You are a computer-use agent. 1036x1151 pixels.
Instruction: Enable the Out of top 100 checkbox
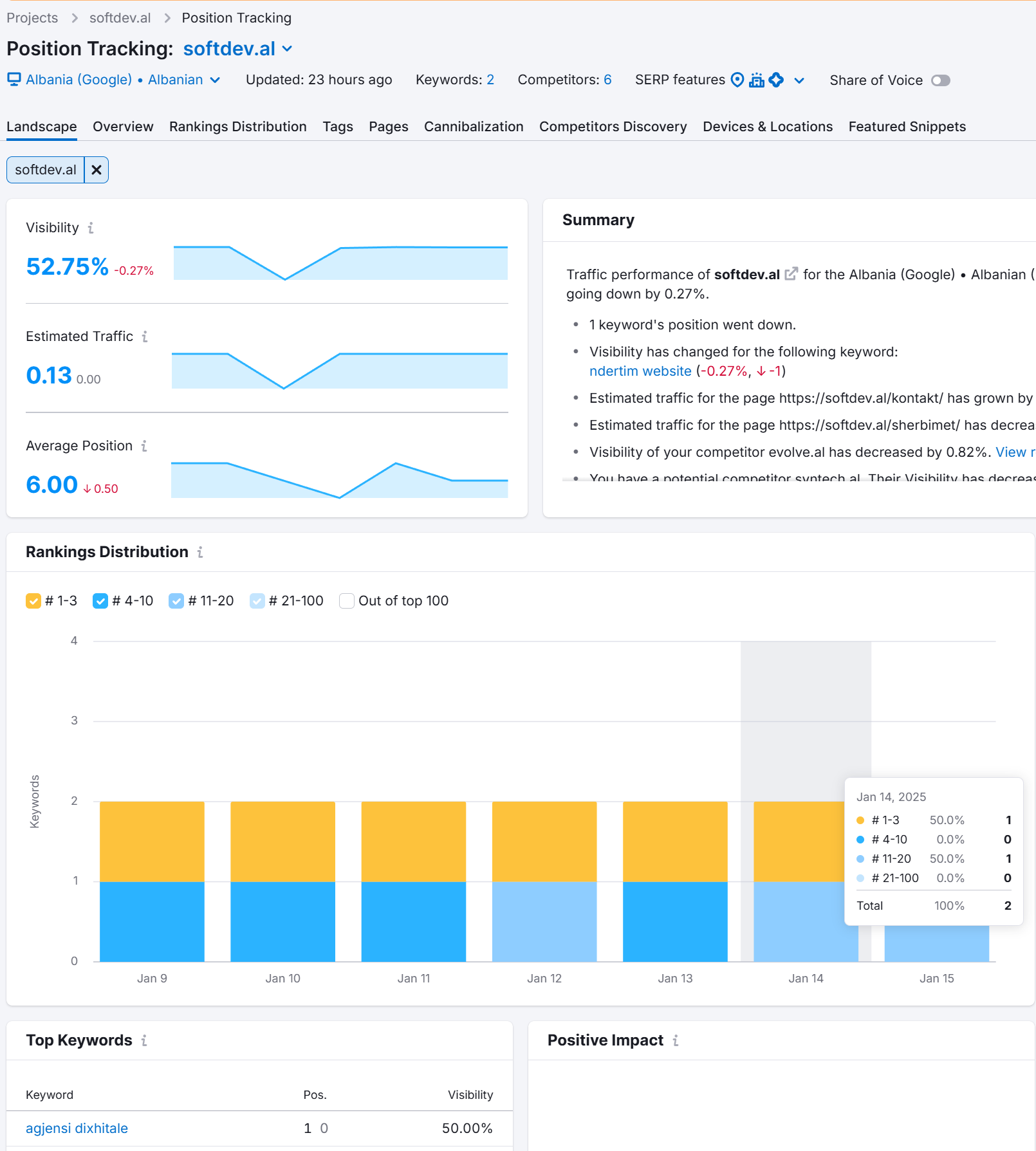pos(347,601)
